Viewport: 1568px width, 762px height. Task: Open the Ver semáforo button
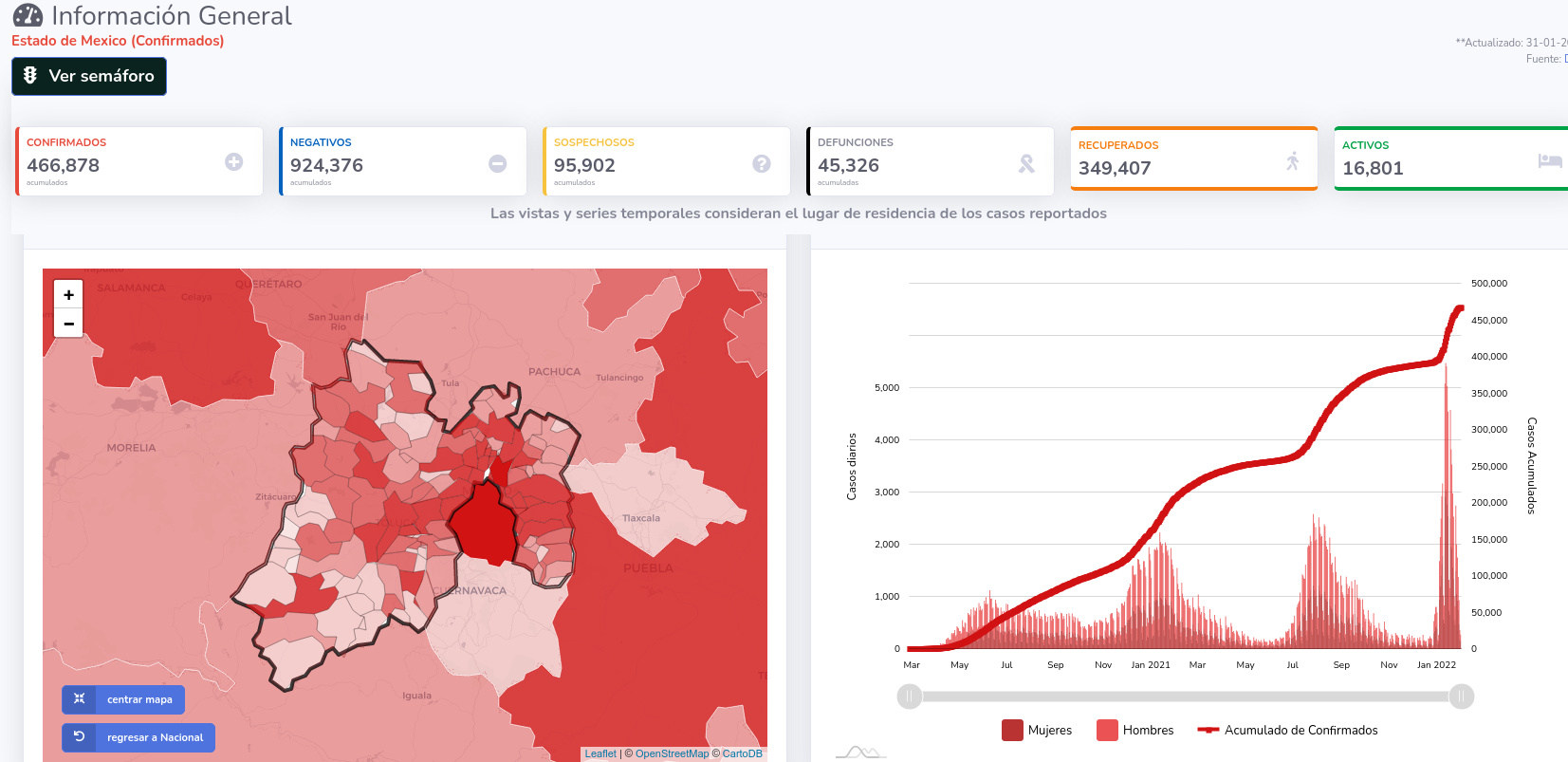89,76
